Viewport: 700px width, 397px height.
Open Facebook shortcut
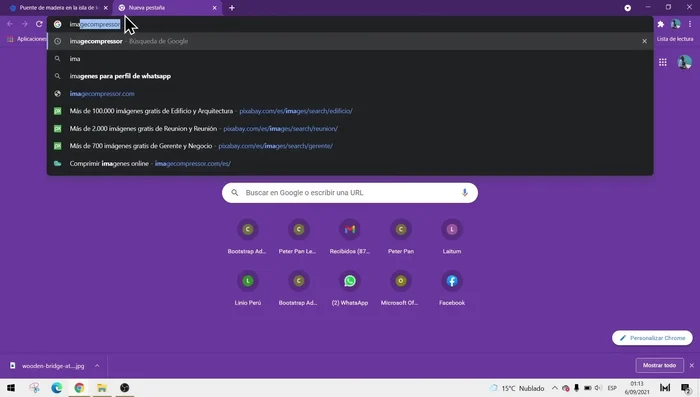pyautogui.click(x=451, y=288)
